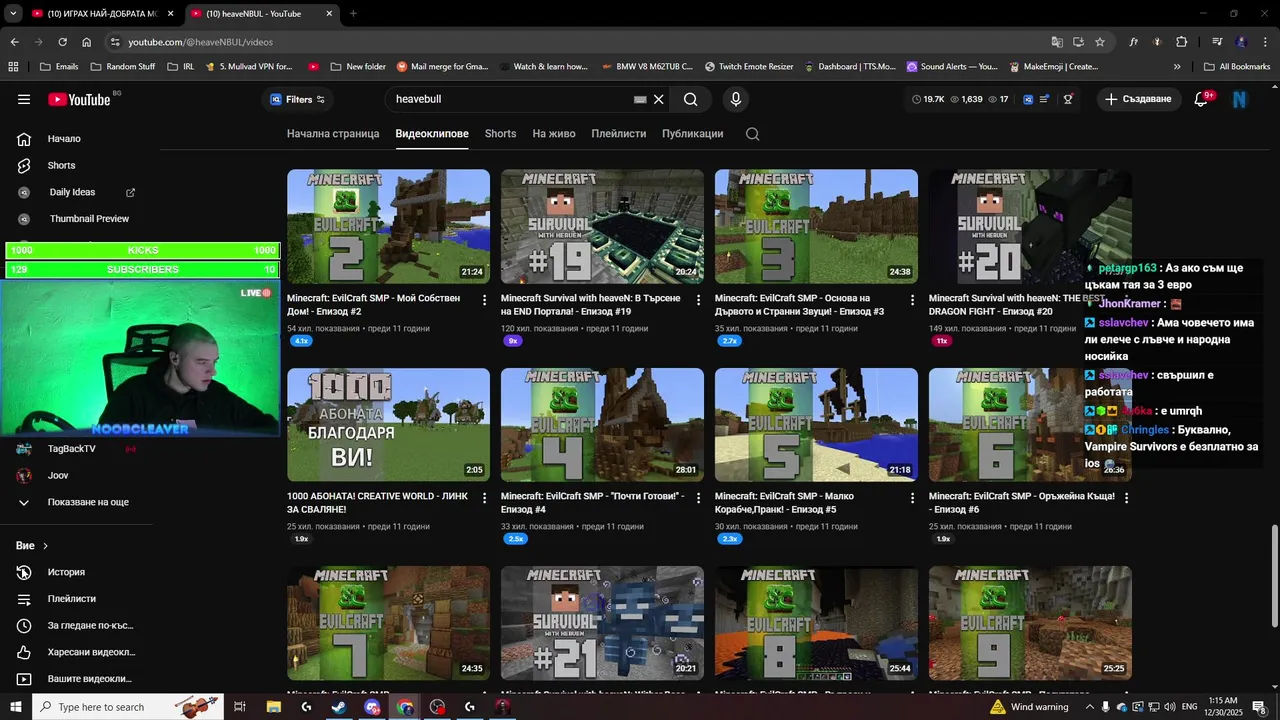
Task: Open the vidIQ Filters button
Action: (298, 99)
